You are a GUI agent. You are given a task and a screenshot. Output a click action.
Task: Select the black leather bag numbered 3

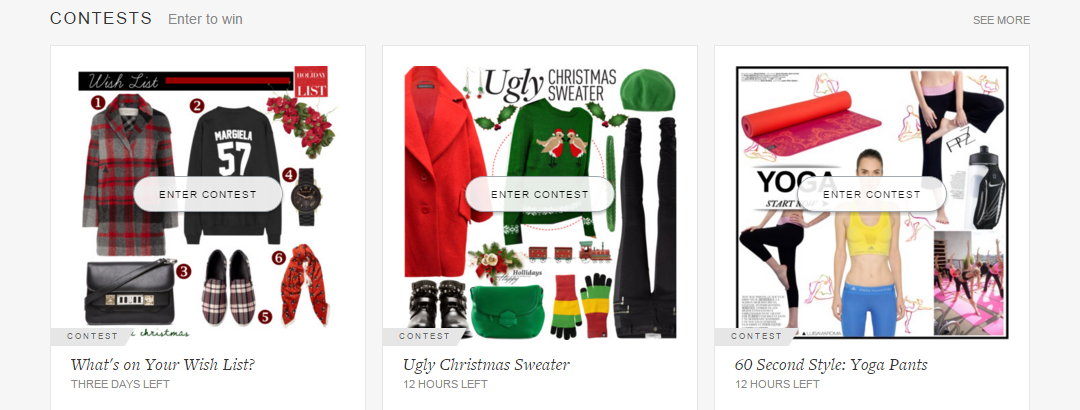point(129,291)
